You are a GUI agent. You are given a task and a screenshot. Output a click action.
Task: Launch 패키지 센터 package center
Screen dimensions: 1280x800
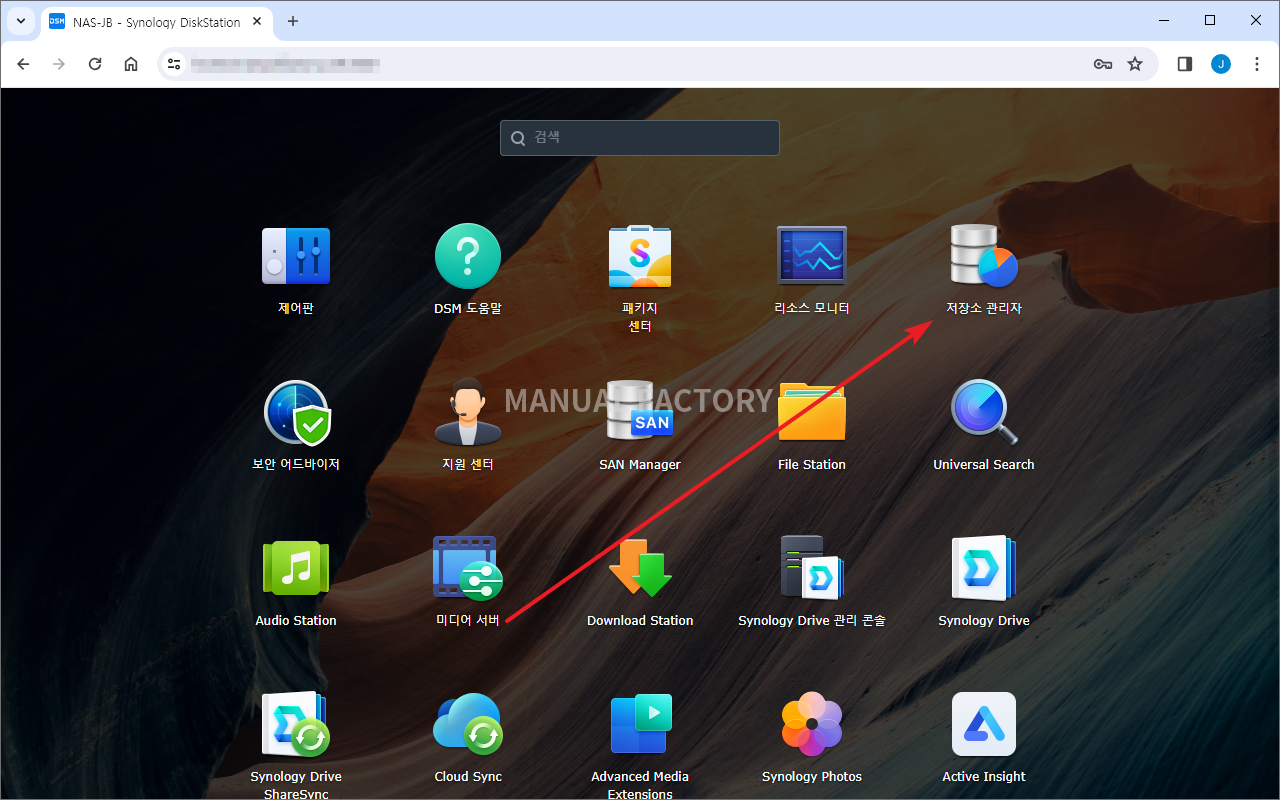pyautogui.click(x=640, y=256)
